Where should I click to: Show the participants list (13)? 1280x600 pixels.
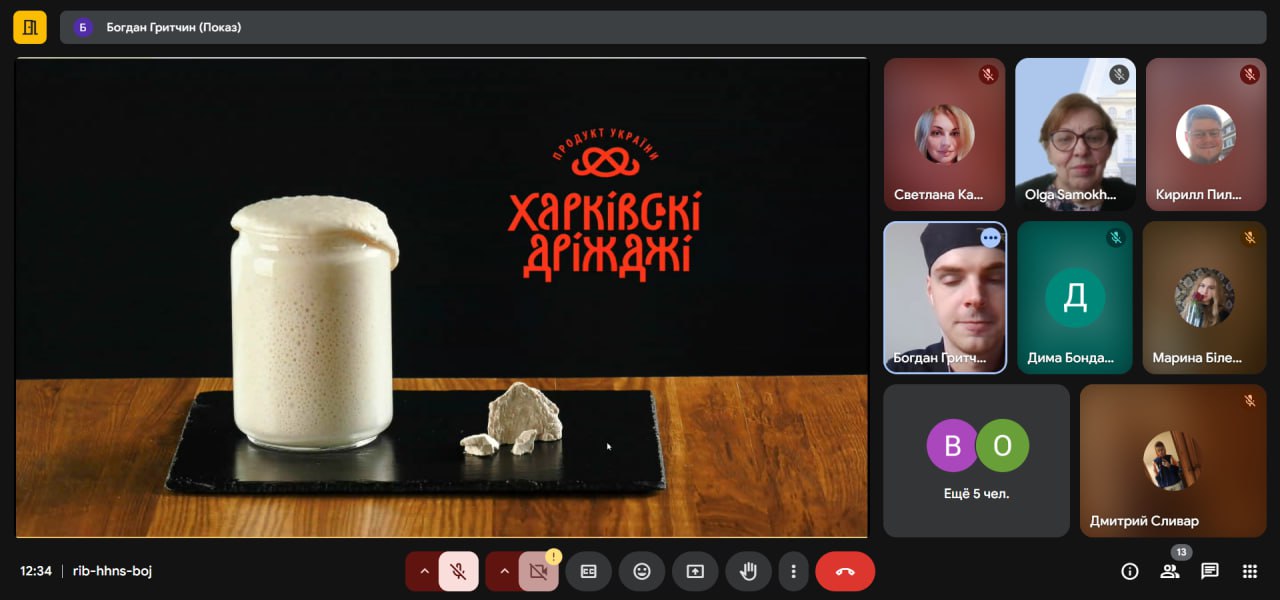click(1170, 571)
